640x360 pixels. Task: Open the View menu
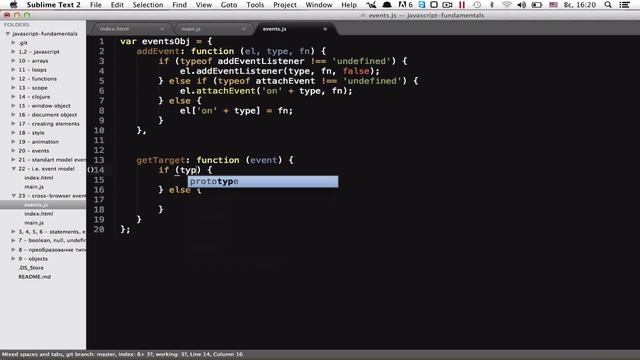point(203,5)
